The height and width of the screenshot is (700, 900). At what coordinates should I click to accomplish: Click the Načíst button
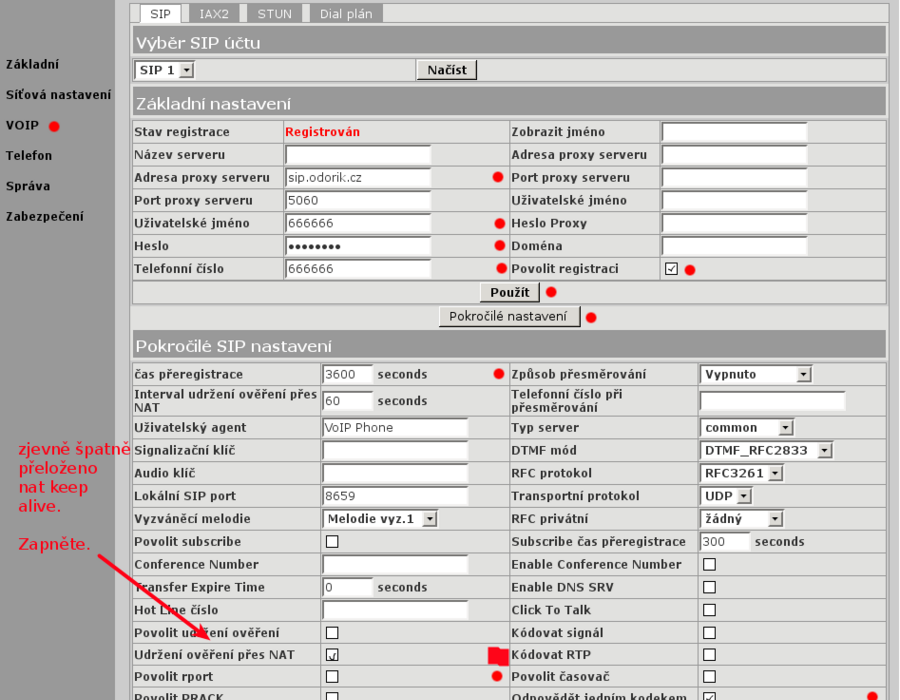(447, 70)
